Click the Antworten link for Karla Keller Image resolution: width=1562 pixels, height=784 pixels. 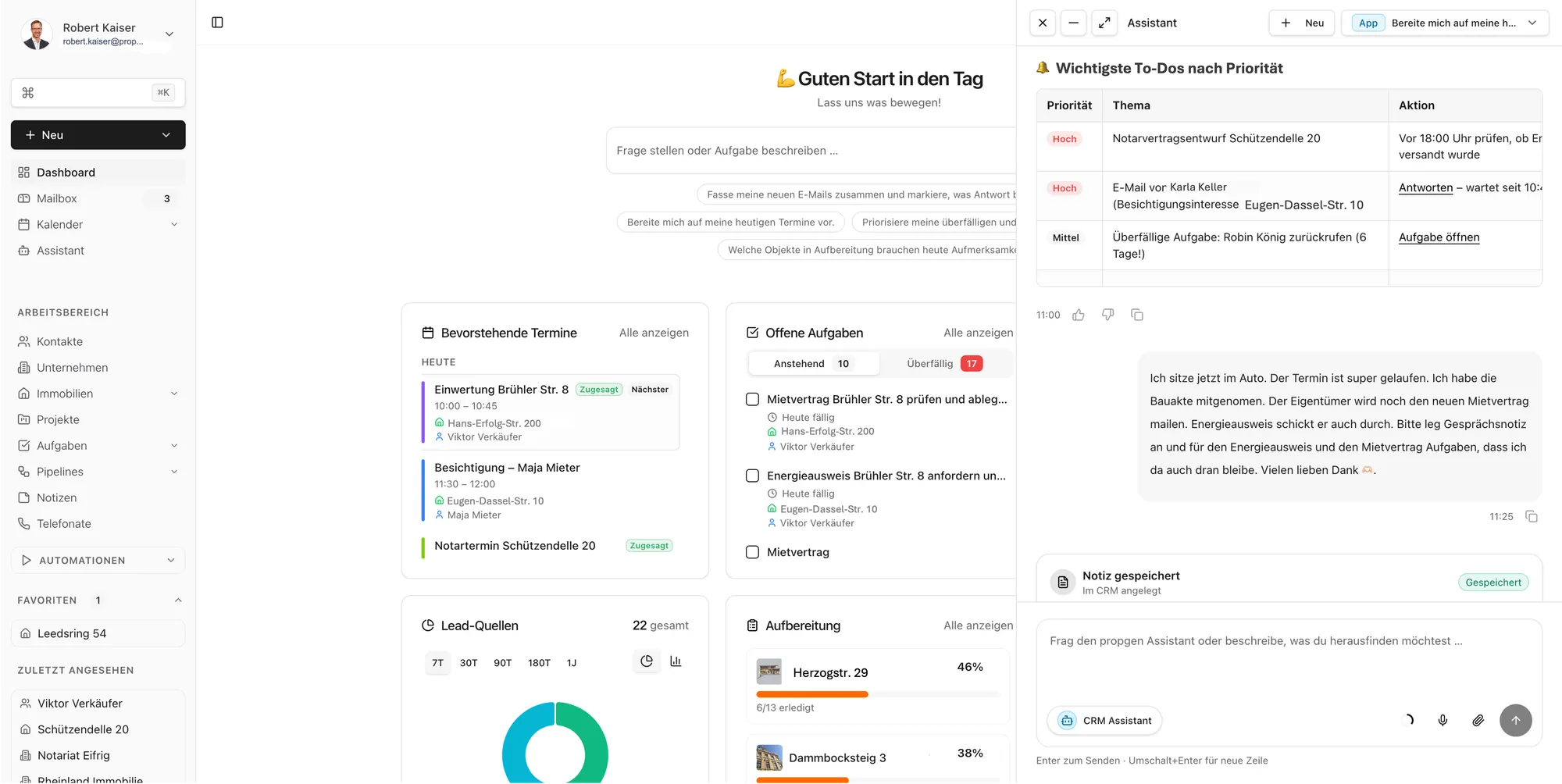[1425, 187]
